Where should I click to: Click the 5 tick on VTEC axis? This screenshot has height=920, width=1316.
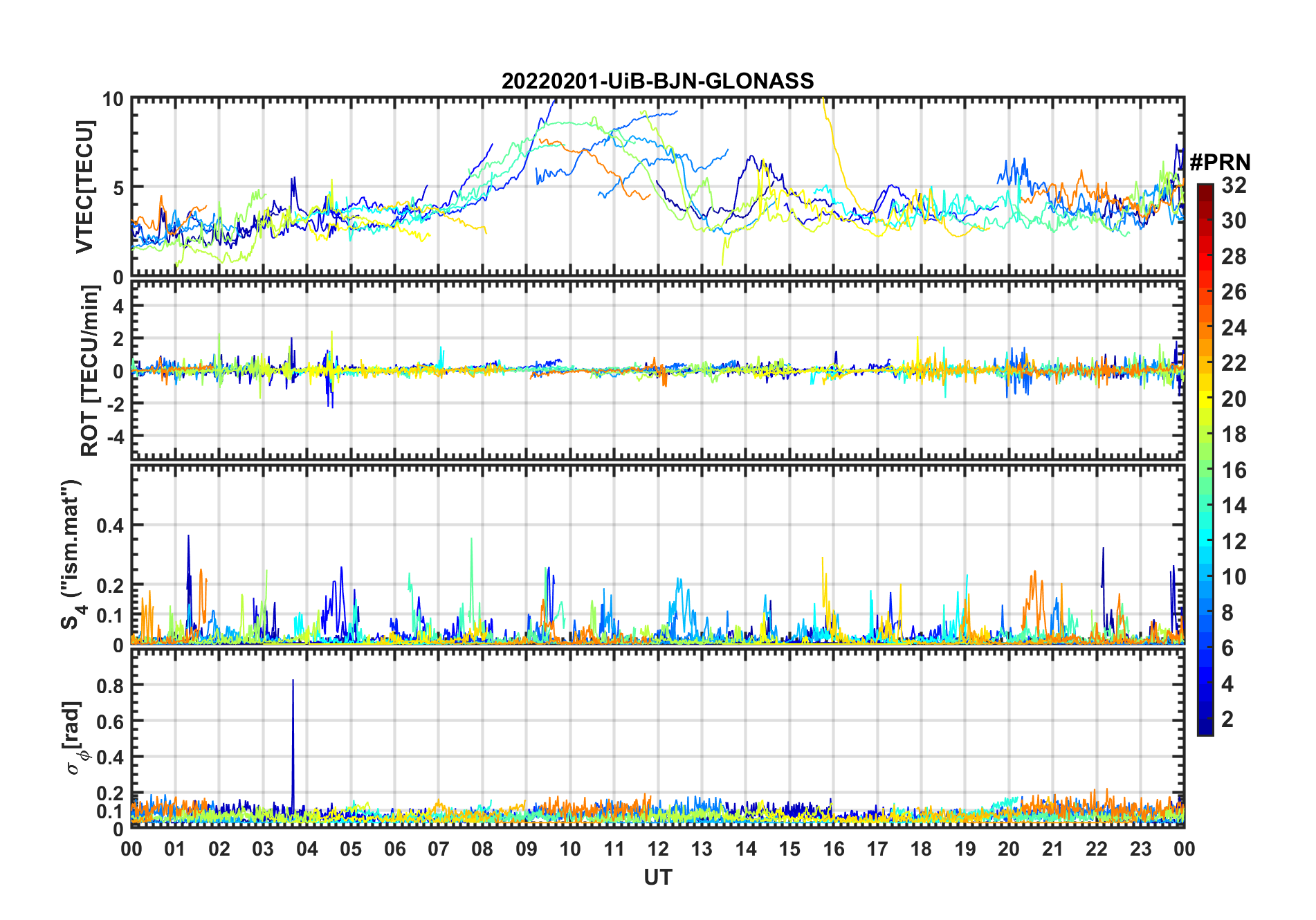[x=118, y=188]
